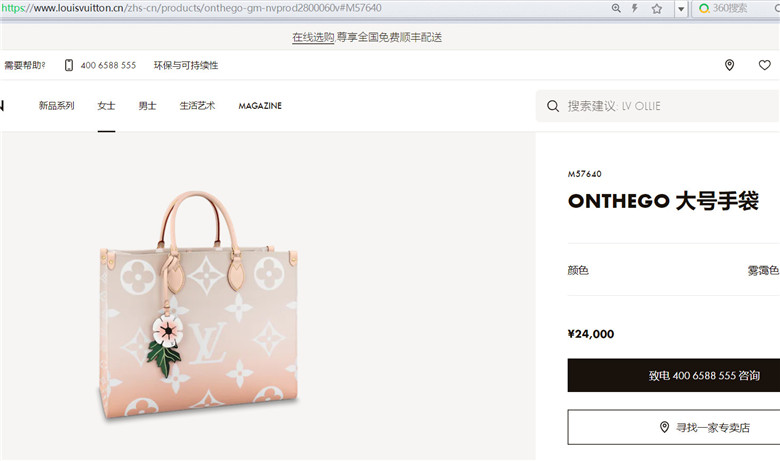Bookmark page with the star icon

[657, 8]
